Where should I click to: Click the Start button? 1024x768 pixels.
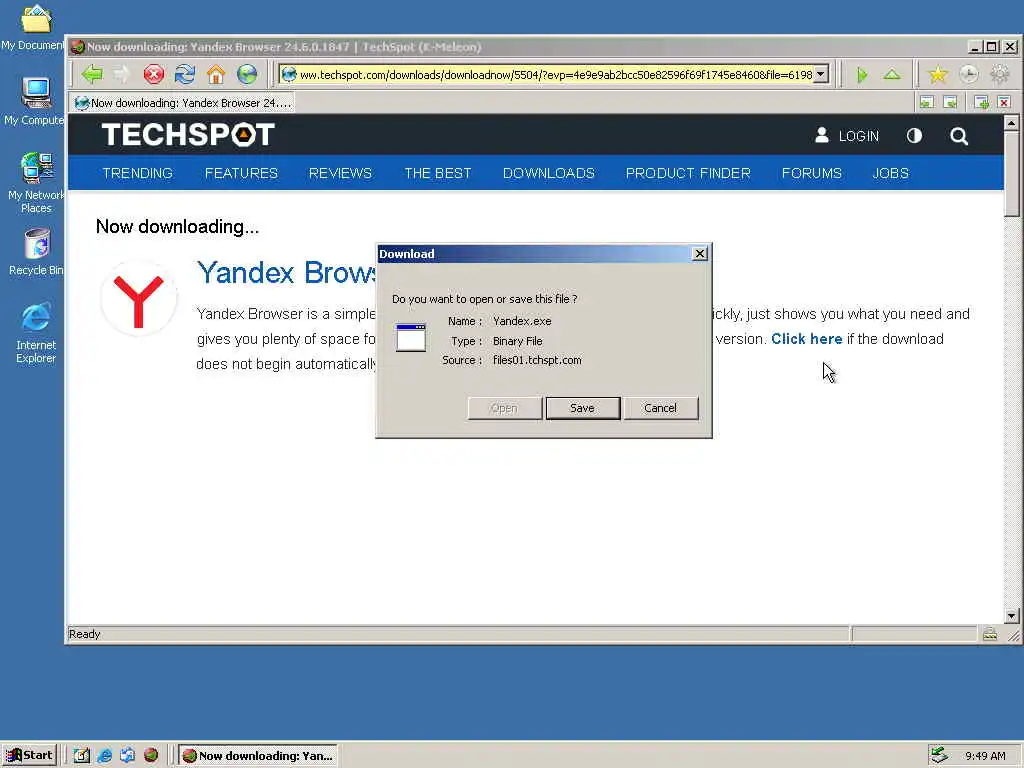click(29, 756)
